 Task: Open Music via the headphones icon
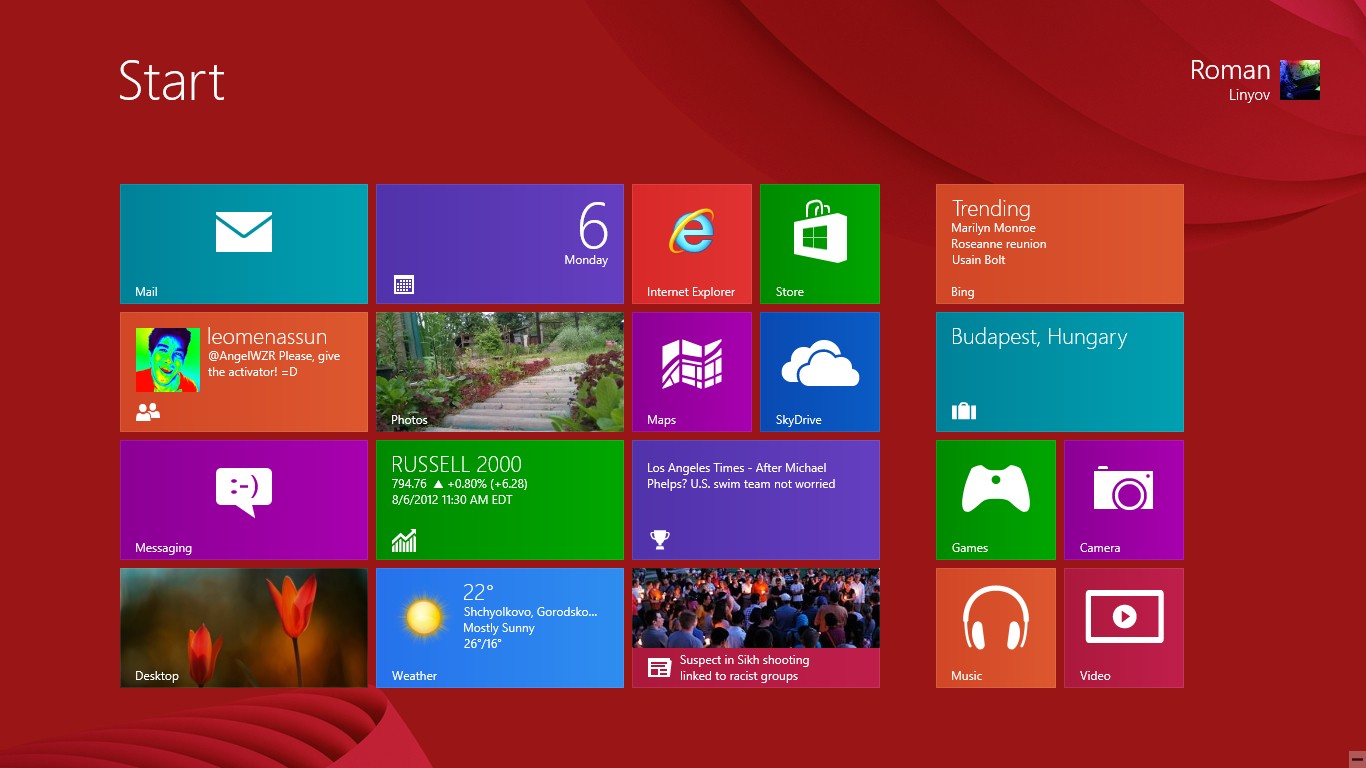tap(996, 618)
